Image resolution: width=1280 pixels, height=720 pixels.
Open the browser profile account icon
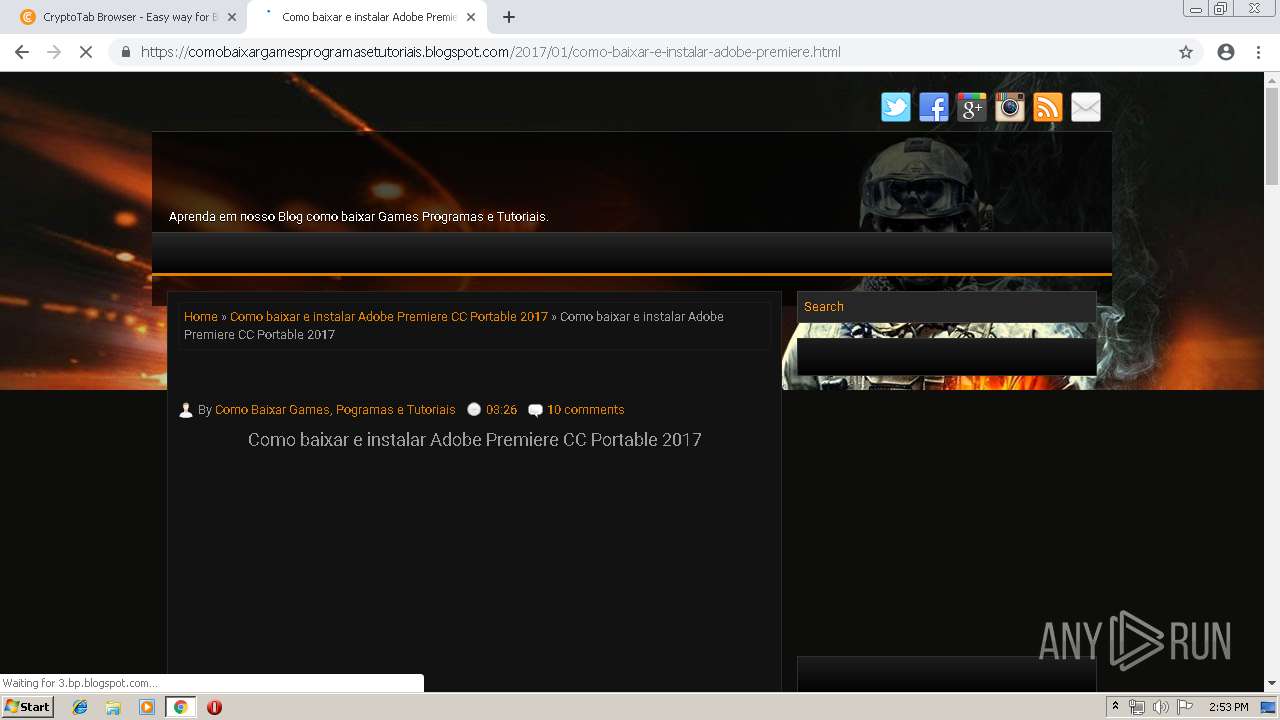click(x=1226, y=52)
